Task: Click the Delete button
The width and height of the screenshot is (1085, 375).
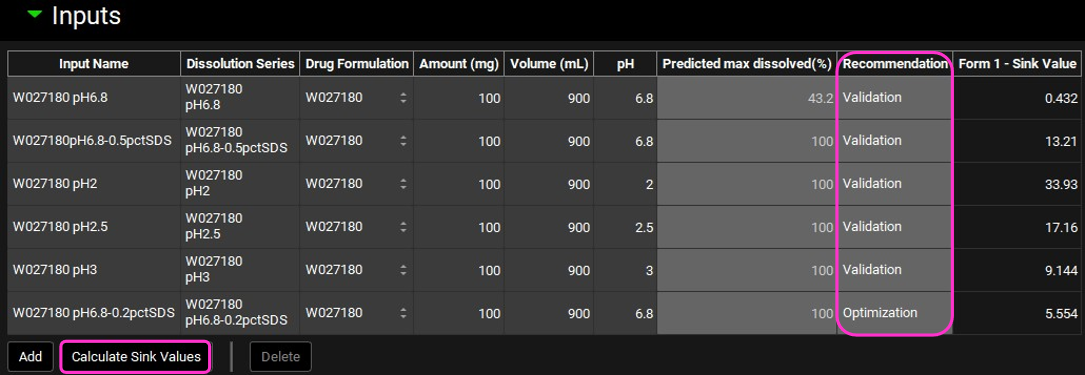Action: click(x=280, y=357)
